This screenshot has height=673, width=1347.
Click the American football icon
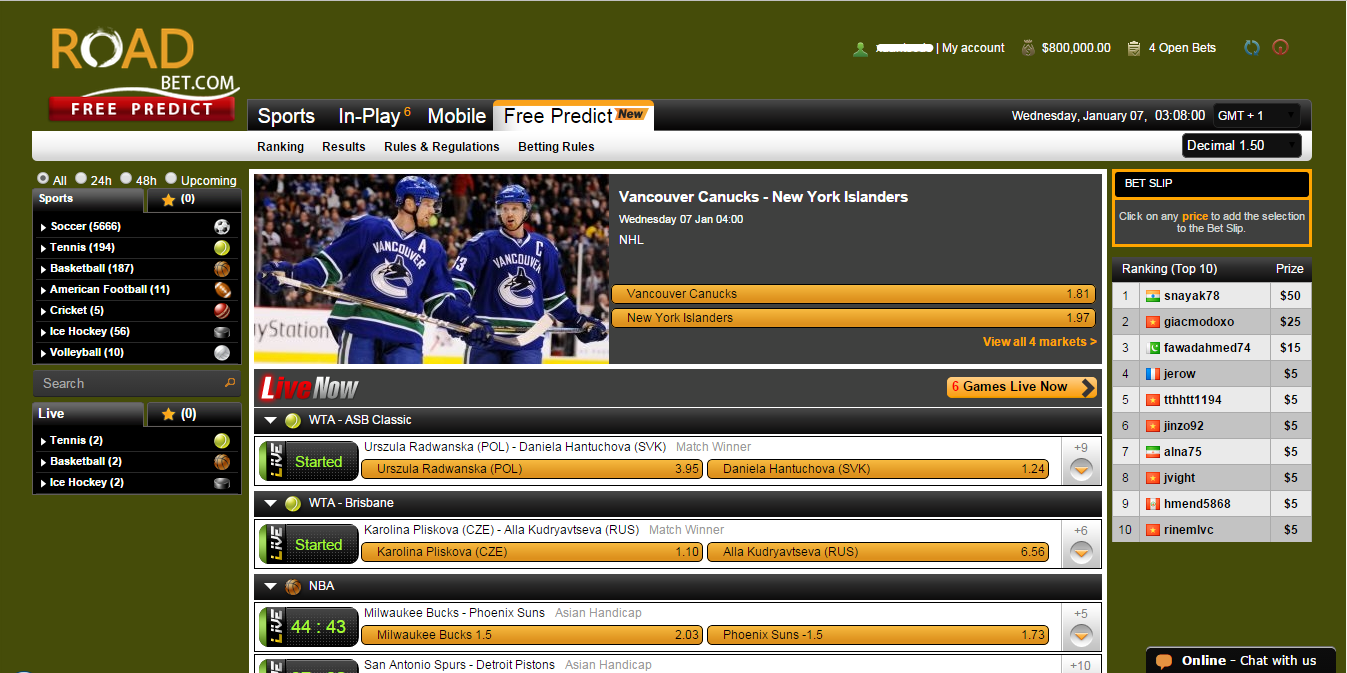coord(222,290)
